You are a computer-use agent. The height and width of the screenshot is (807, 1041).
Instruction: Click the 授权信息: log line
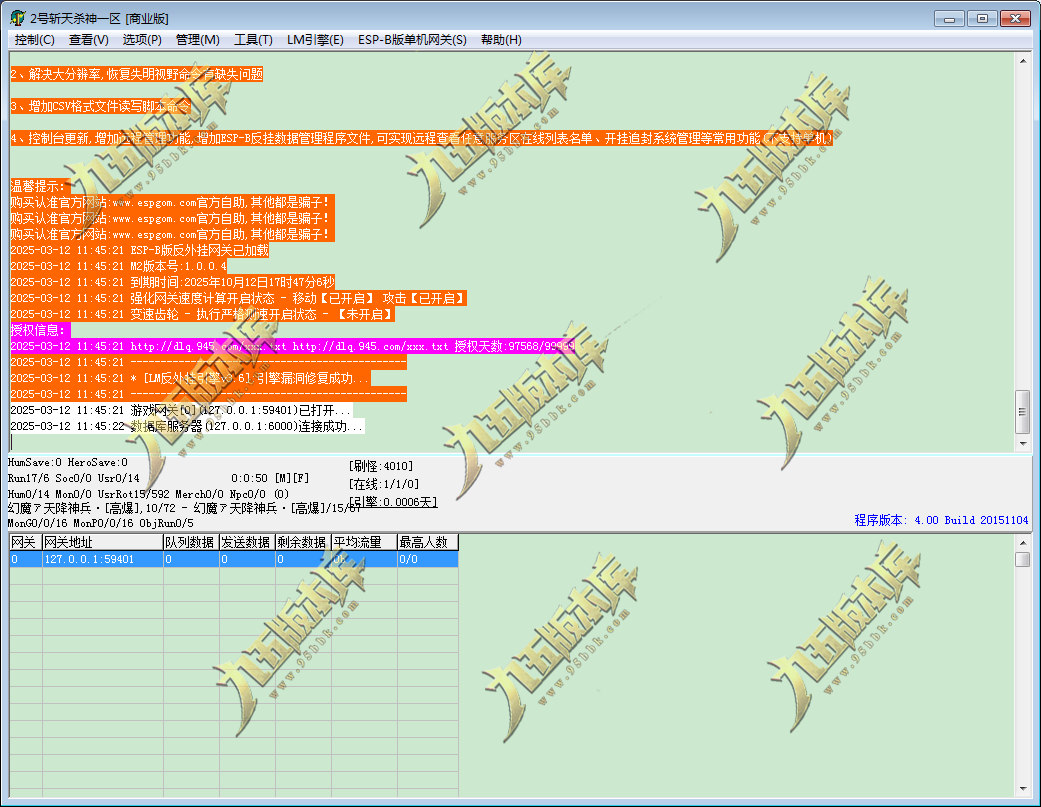(39, 330)
